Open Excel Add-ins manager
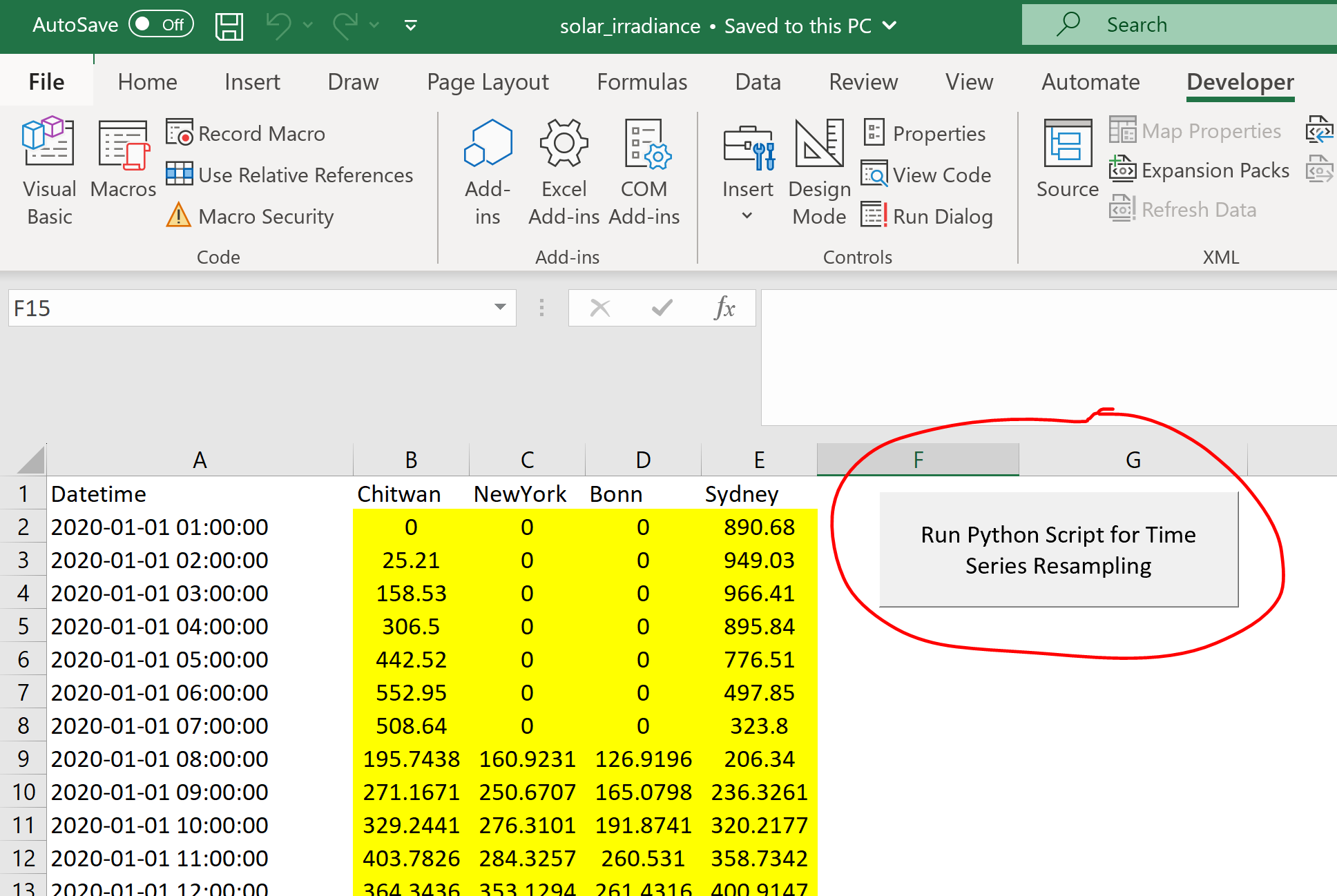The image size is (1337, 896). 564,171
